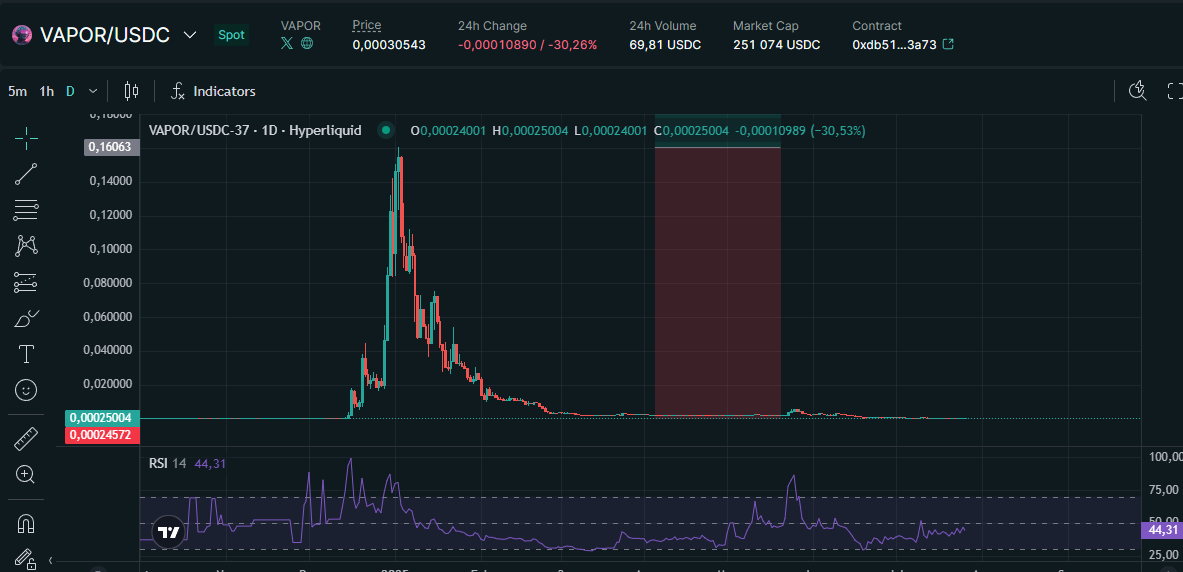Select the pattern drawing tool
Image resolution: width=1183 pixels, height=572 pixels.
(26, 245)
